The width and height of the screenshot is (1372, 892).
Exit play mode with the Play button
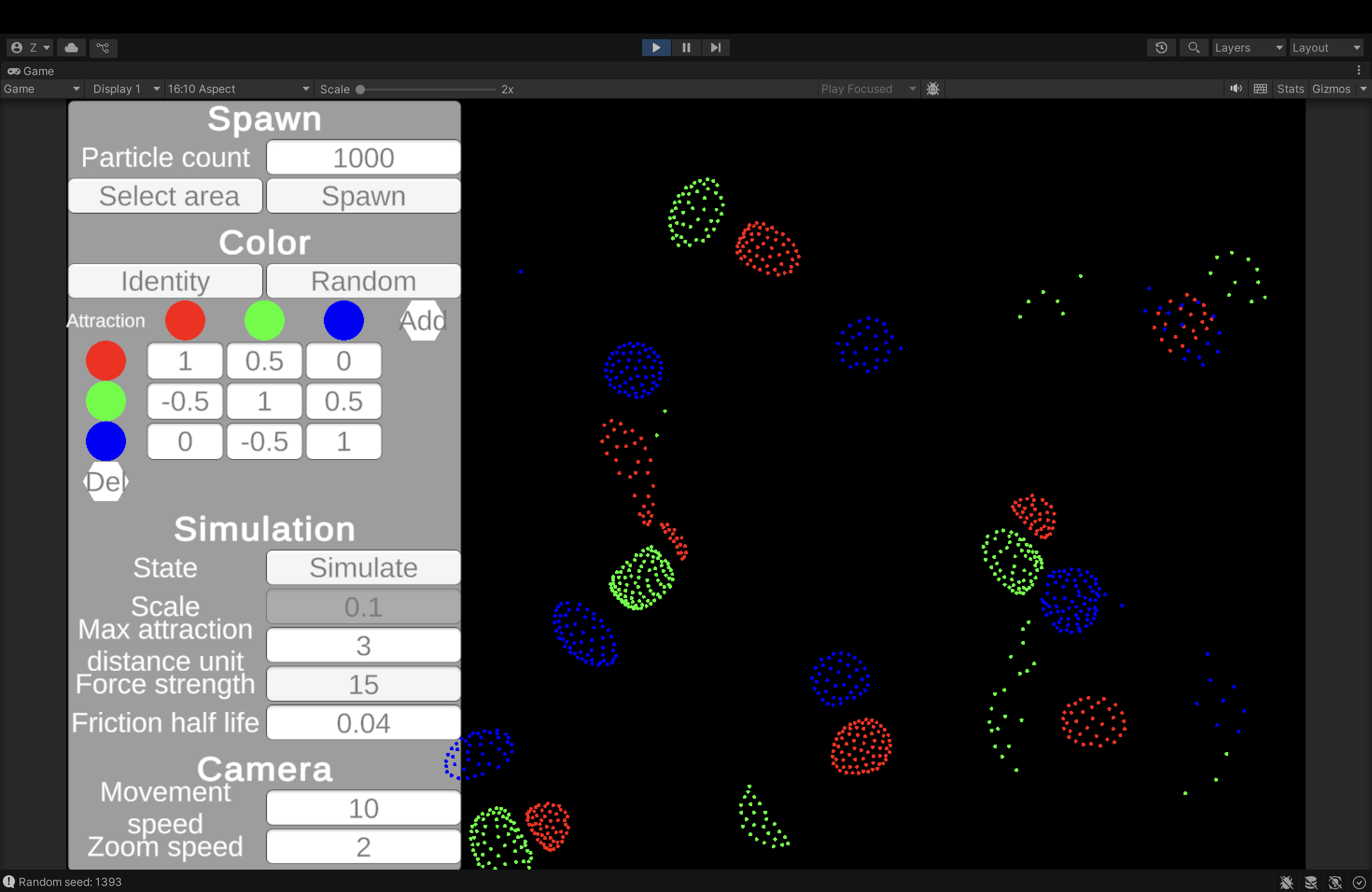point(656,48)
